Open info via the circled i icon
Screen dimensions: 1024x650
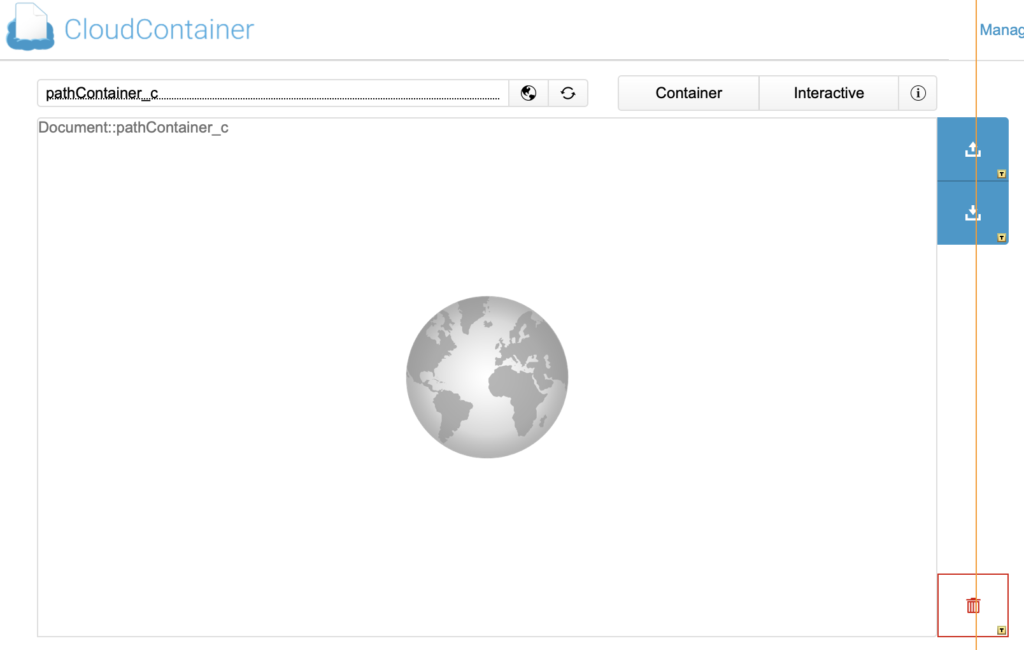(x=918, y=93)
